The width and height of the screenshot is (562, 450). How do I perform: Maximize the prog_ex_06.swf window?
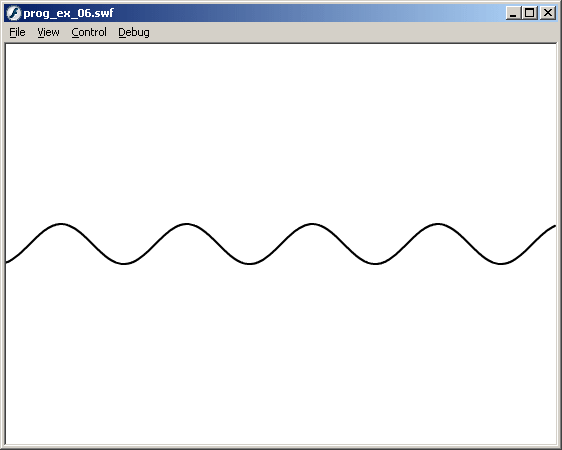pyautogui.click(x=529, y=13)
